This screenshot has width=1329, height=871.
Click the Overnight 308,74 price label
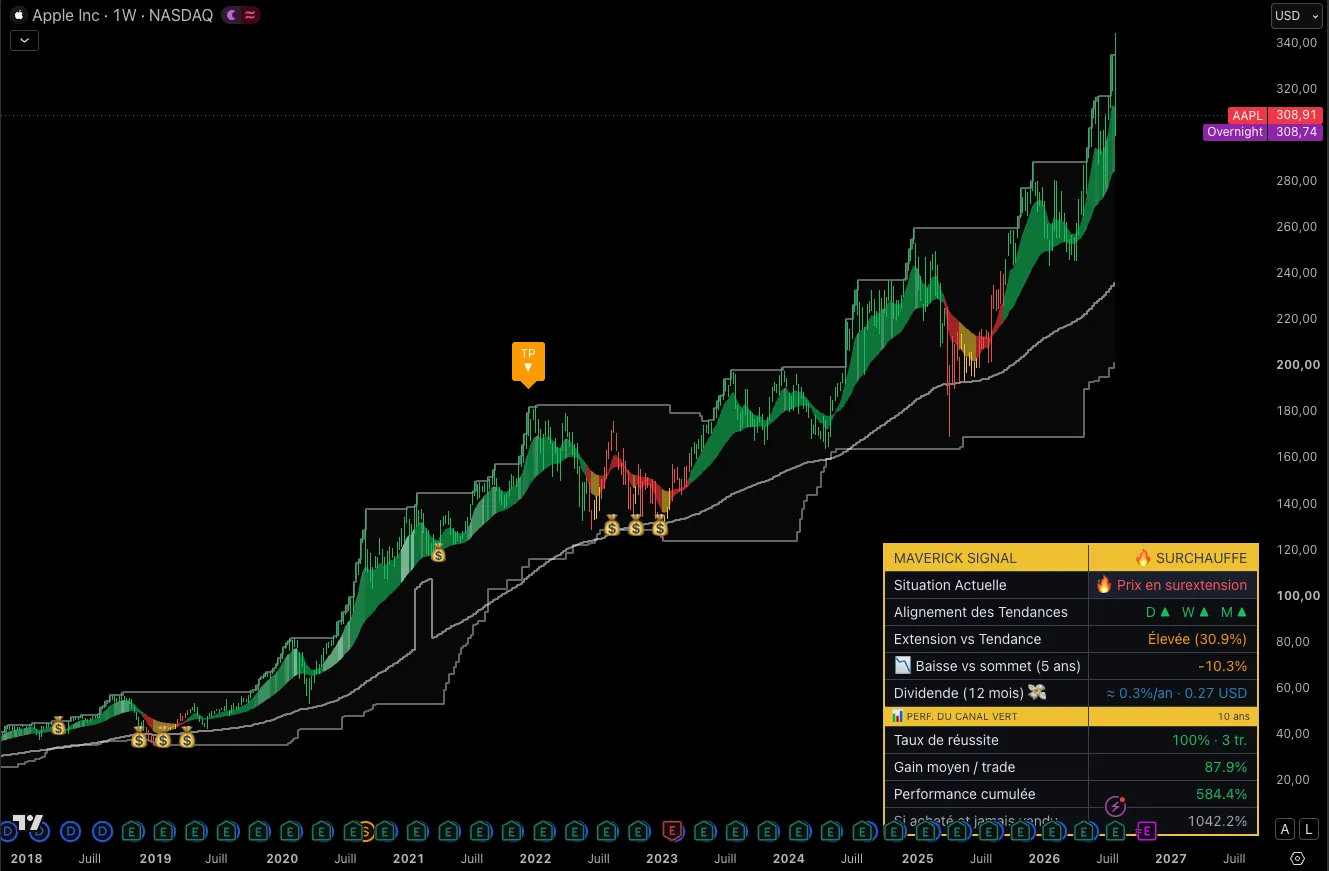pyautogui.click(x=1263, y=132)
